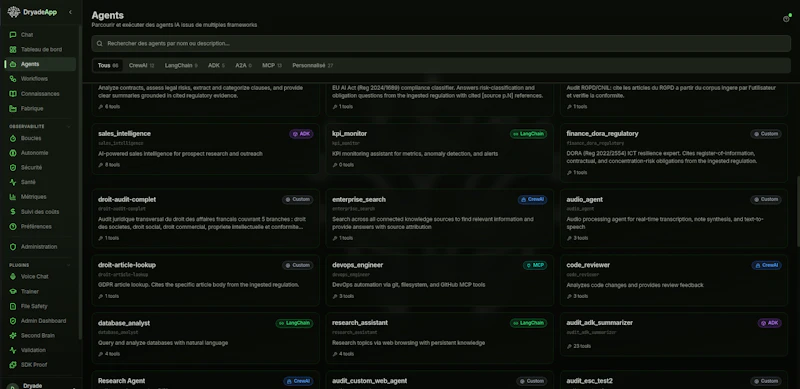Open the SDK Proof plugin icon
The width and height of the screenshot is (800, 389).
(13, 365)
